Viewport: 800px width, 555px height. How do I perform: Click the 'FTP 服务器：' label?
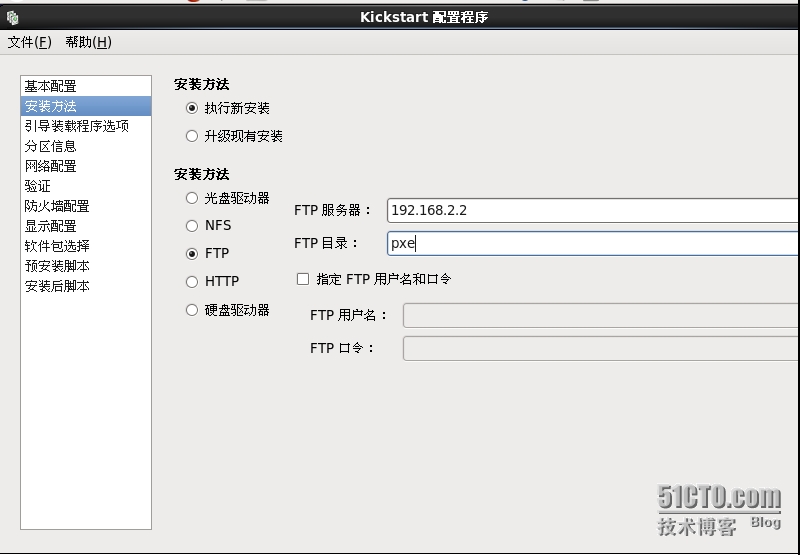tap(333, 210)
